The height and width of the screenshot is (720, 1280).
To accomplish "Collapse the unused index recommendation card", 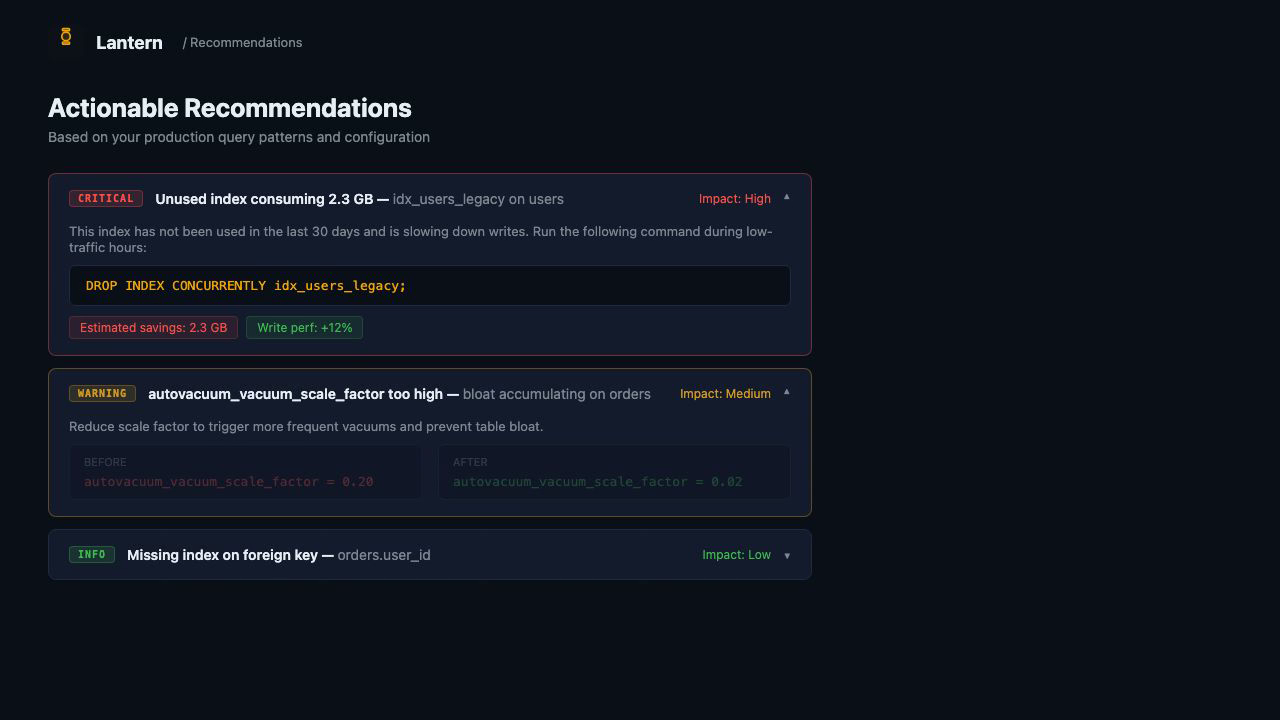I will coord(787,198).
